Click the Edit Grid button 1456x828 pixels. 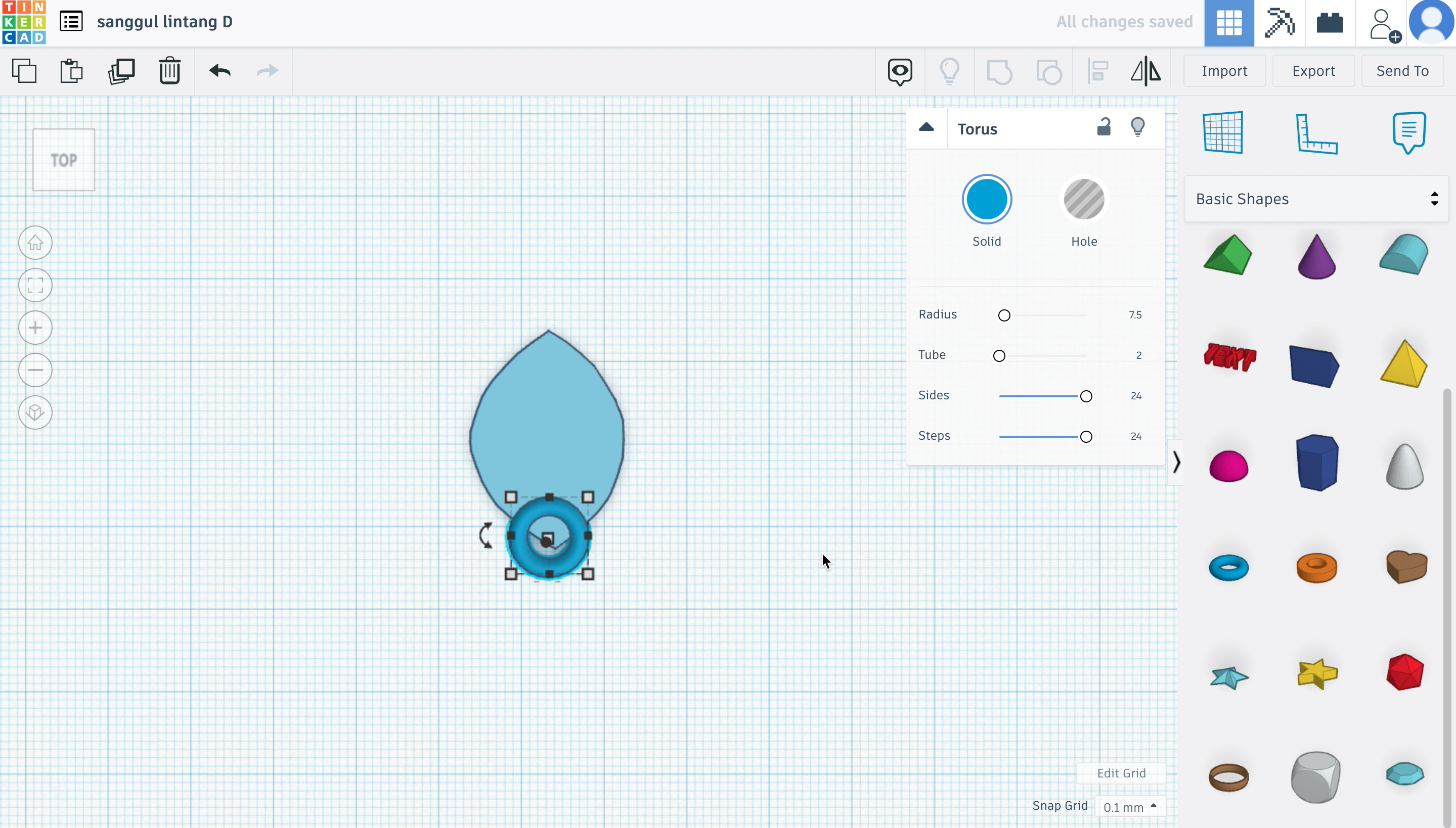coord(1121,773)
